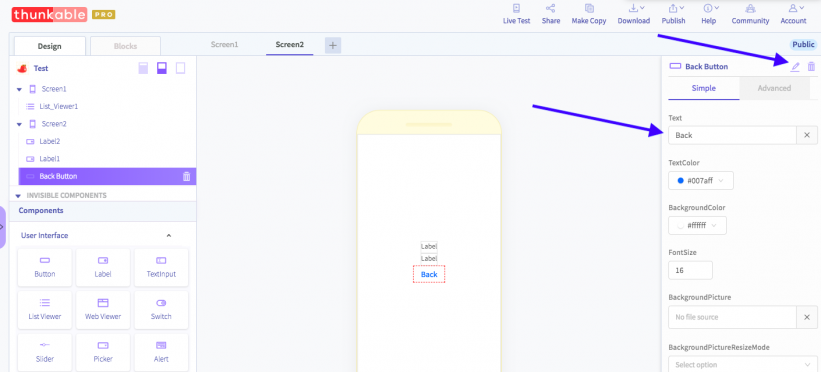Open the TextColor #007aff picker
This screenshot has height=372, width=821.
(x=701, y=181)
